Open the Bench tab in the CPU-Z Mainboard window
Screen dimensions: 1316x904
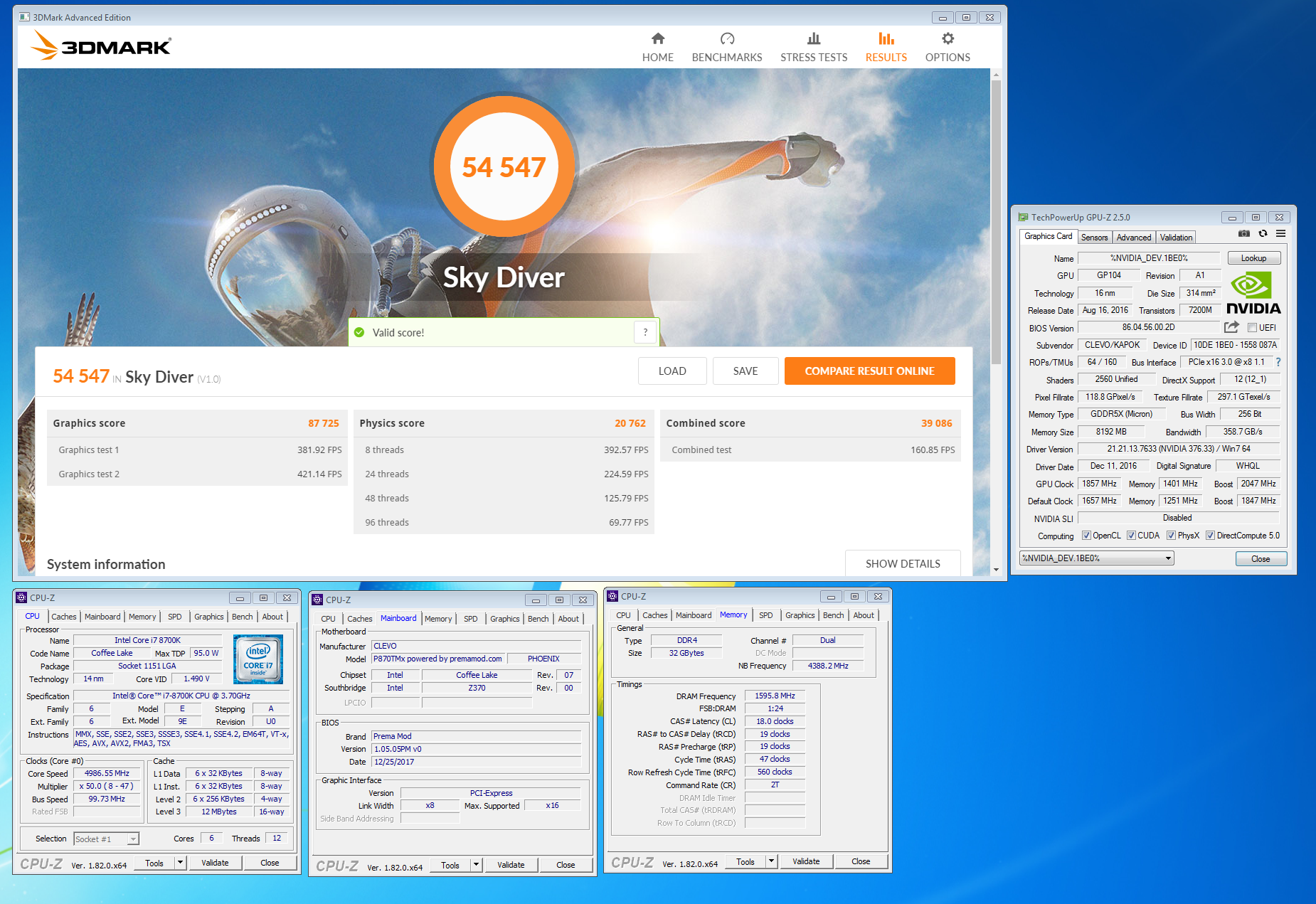coord(538,619)
